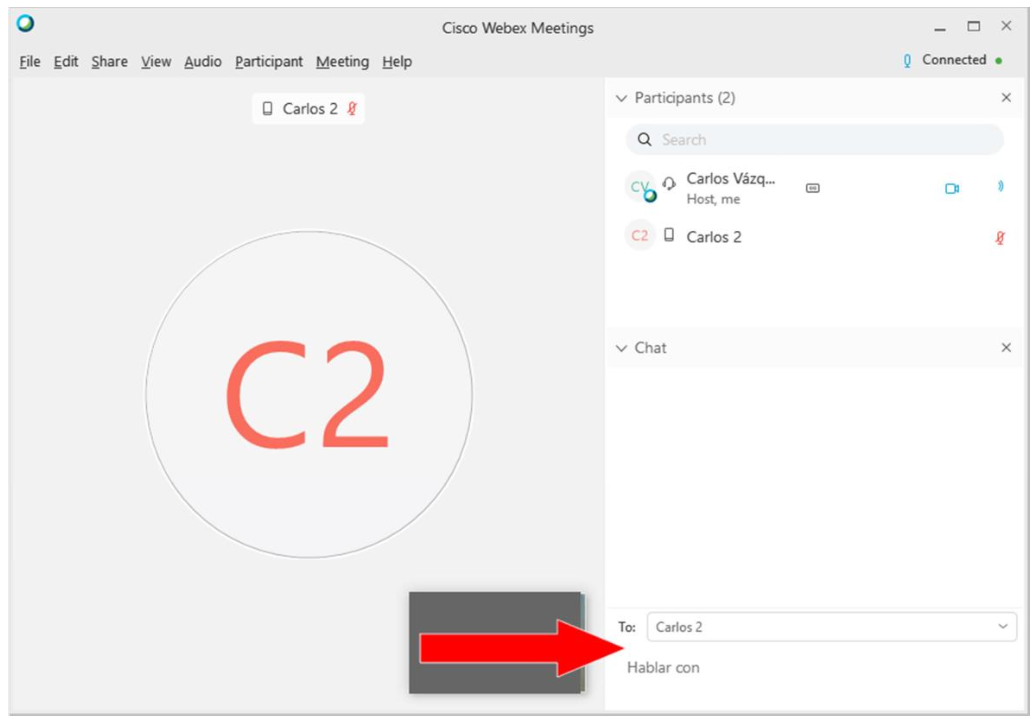Click the Webex app logo icon
The width and height of the screenshot is (1036, 719).
click(25, 24)
